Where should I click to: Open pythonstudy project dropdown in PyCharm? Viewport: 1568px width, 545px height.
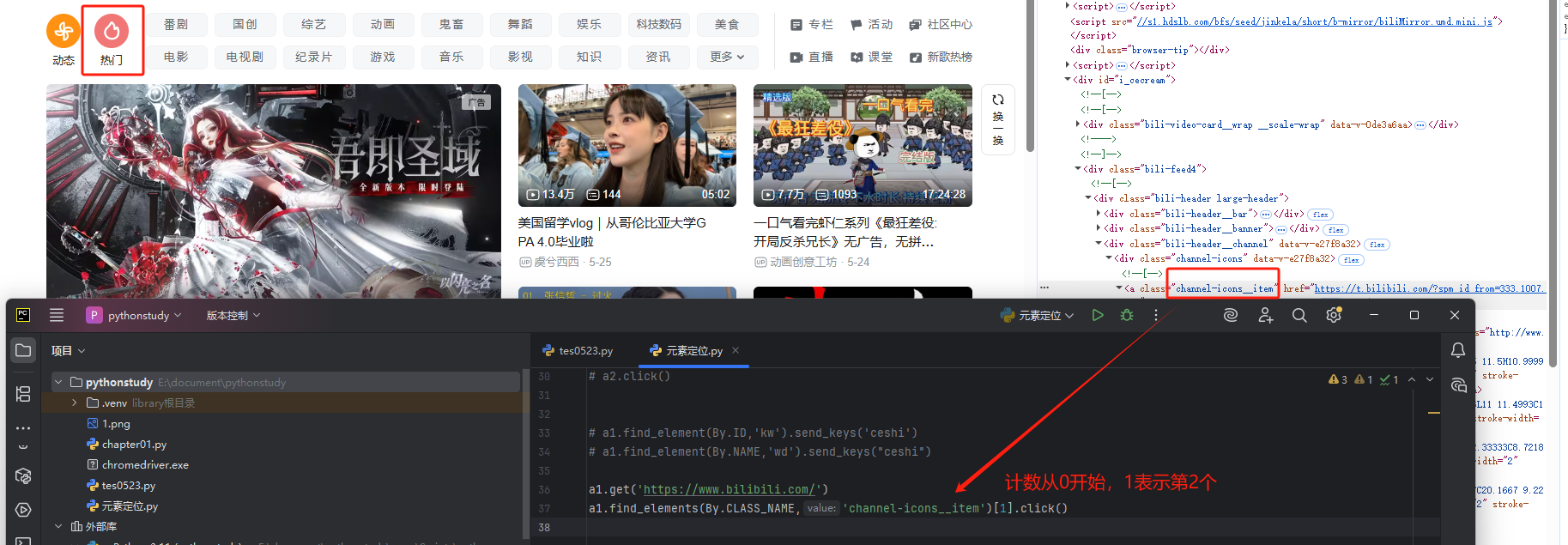click(134, 315)
